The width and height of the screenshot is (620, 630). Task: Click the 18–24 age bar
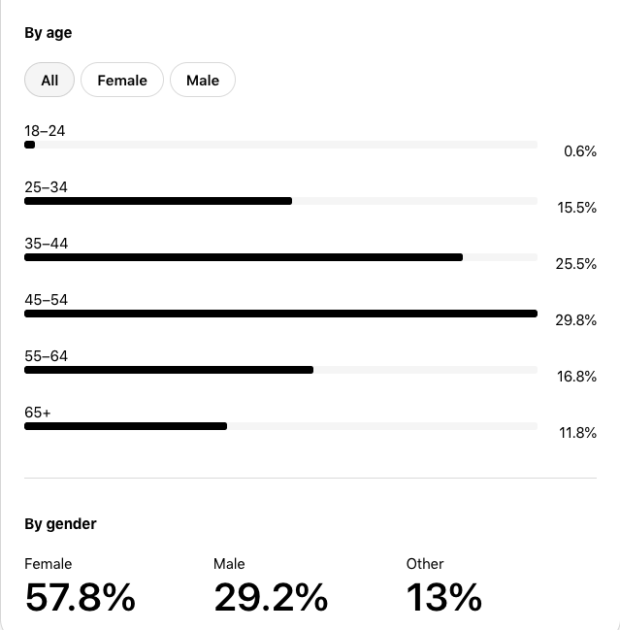pyautogui.click(x=30, y=145)
